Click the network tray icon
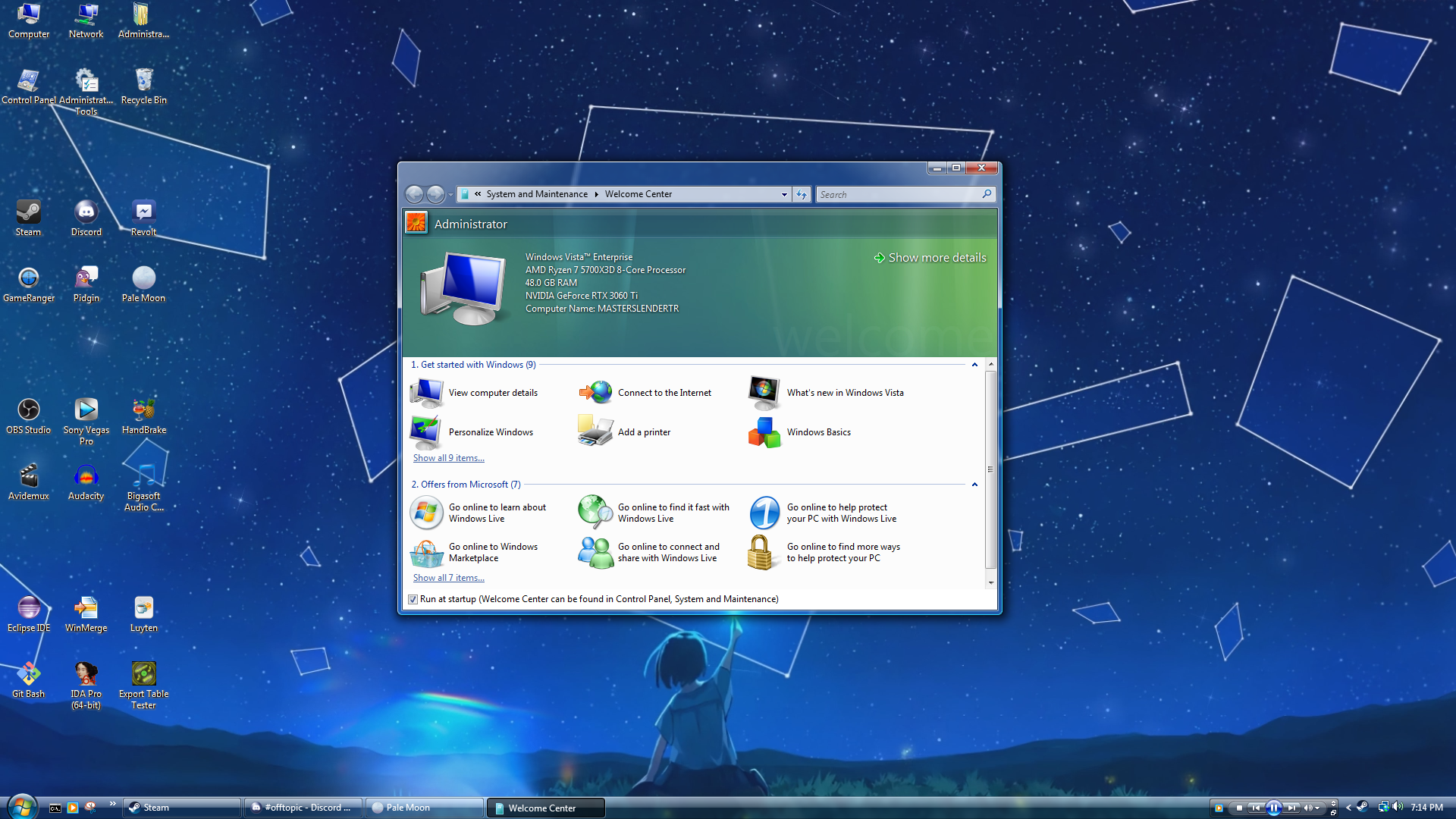 [x=1383, y=807]
